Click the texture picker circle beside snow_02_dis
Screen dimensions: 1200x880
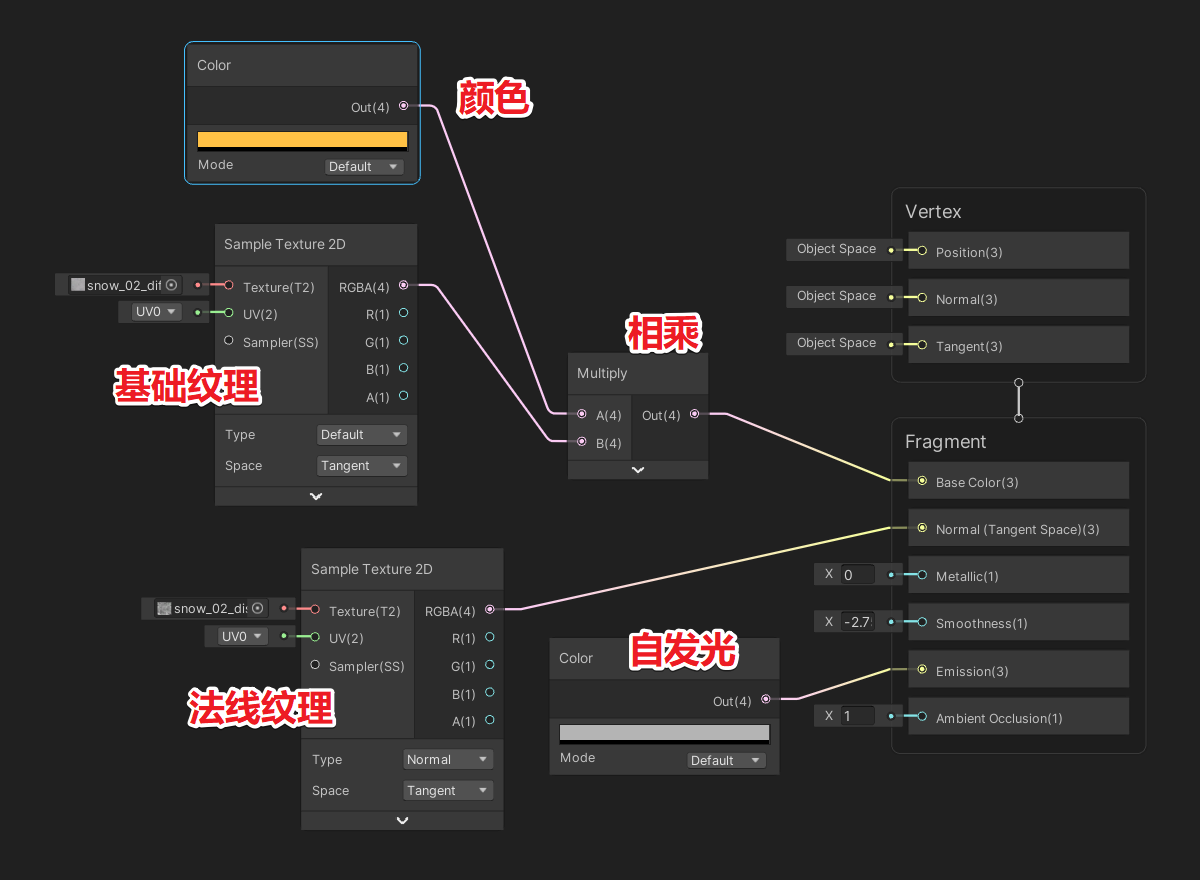click(x=257, y=608)
